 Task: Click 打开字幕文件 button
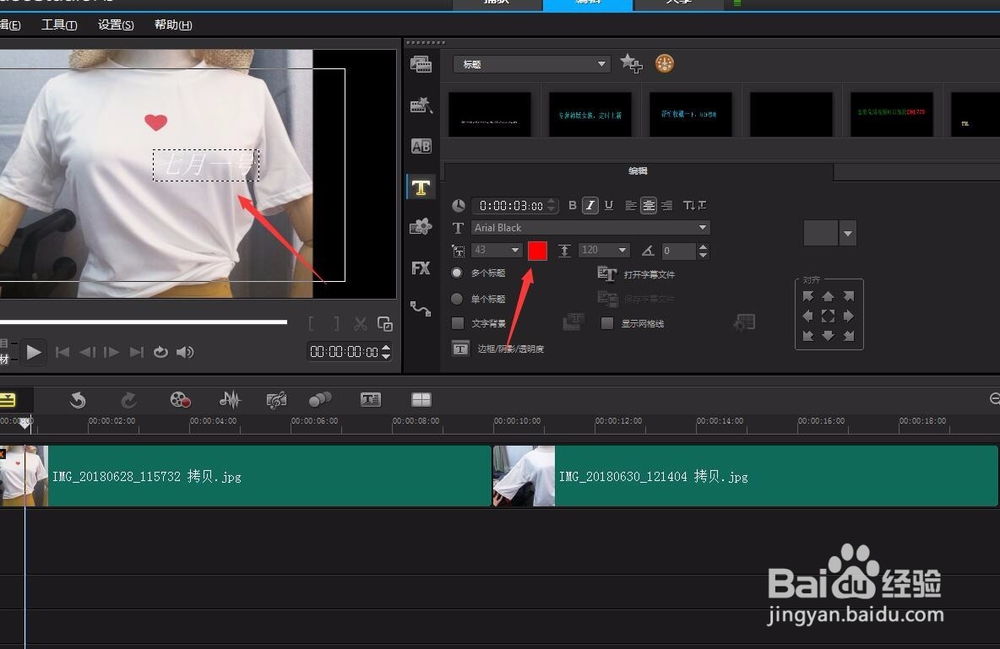636,274
